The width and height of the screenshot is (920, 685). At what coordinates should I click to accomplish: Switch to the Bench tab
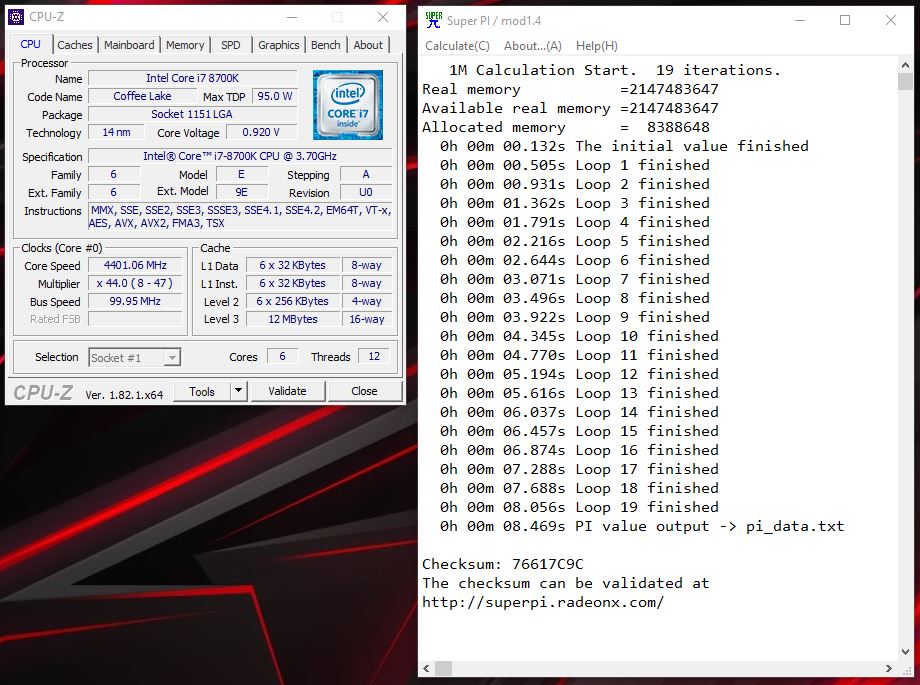325,45
